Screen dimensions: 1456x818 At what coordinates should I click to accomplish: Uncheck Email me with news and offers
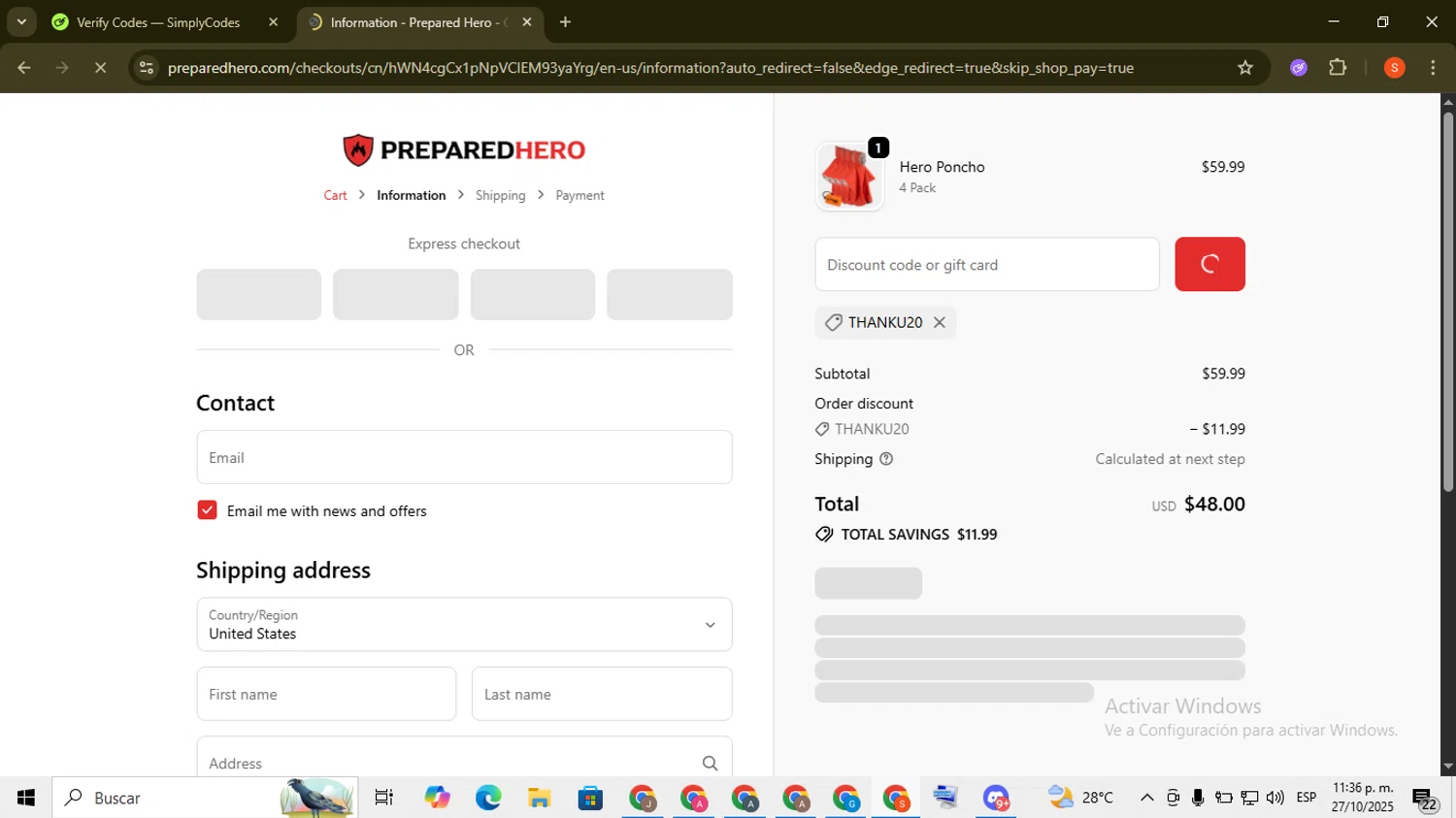coord(207,510)
